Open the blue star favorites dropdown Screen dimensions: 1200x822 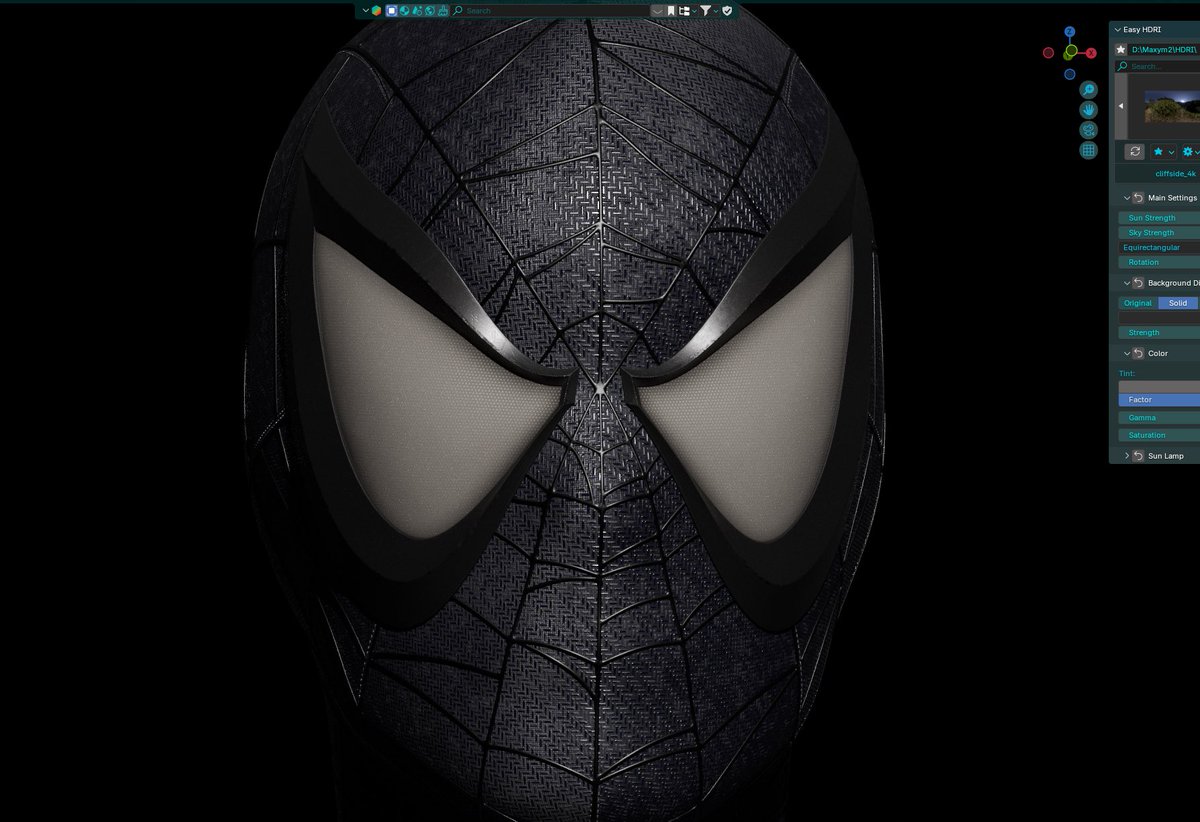tap(1163, 152)
